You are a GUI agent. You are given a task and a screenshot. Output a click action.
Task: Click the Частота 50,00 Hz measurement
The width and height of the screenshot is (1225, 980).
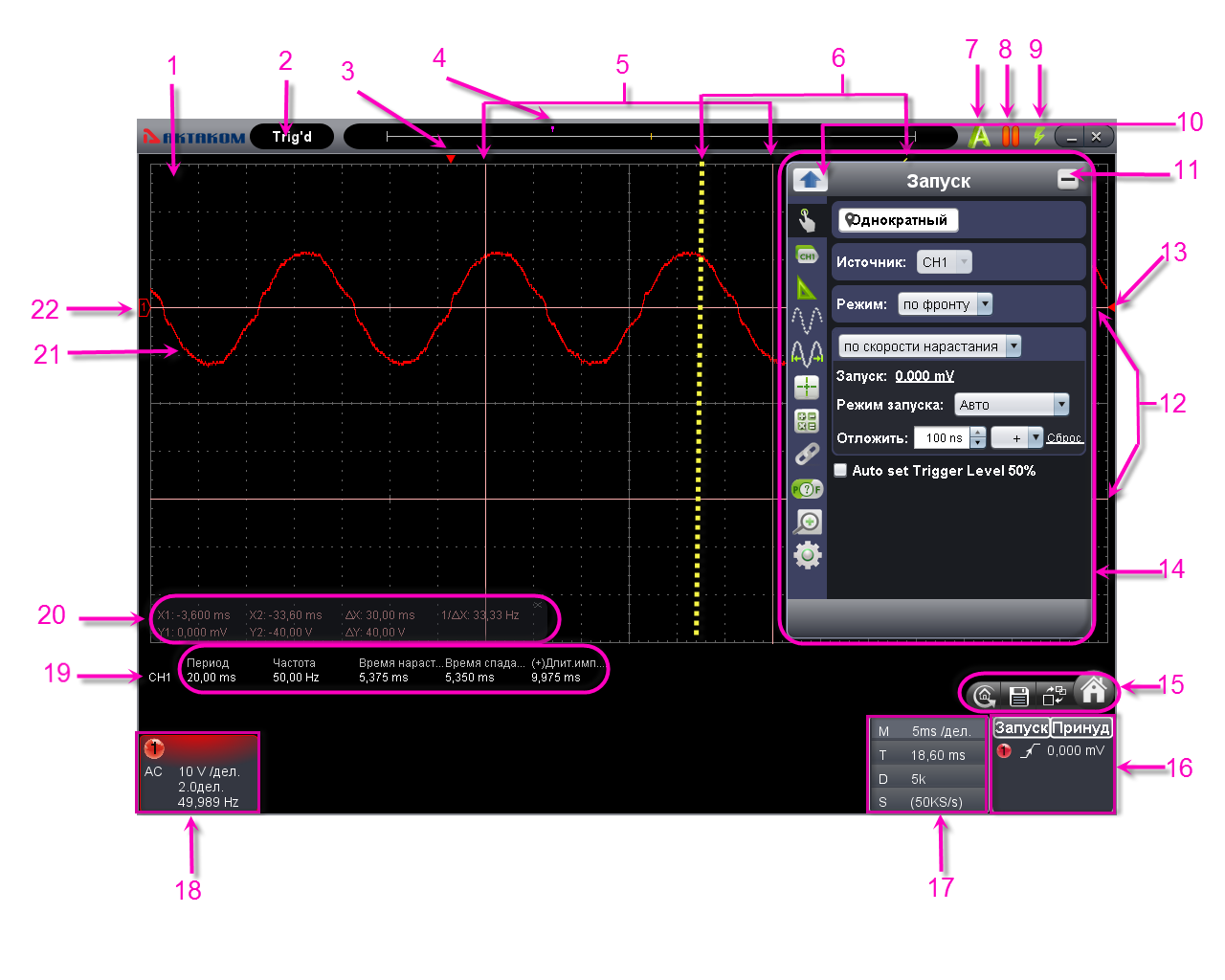tap(296, 670)
